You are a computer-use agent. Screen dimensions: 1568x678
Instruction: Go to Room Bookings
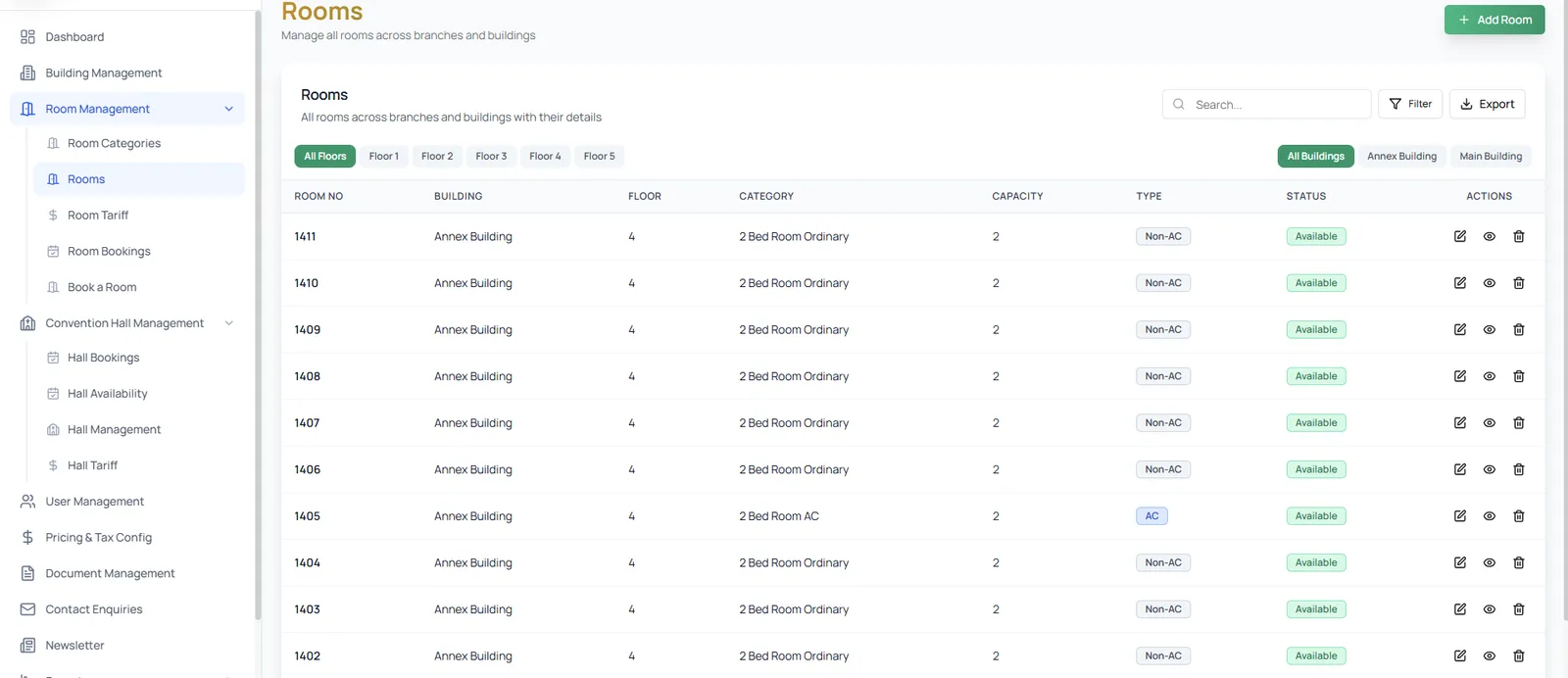(139, 252)
